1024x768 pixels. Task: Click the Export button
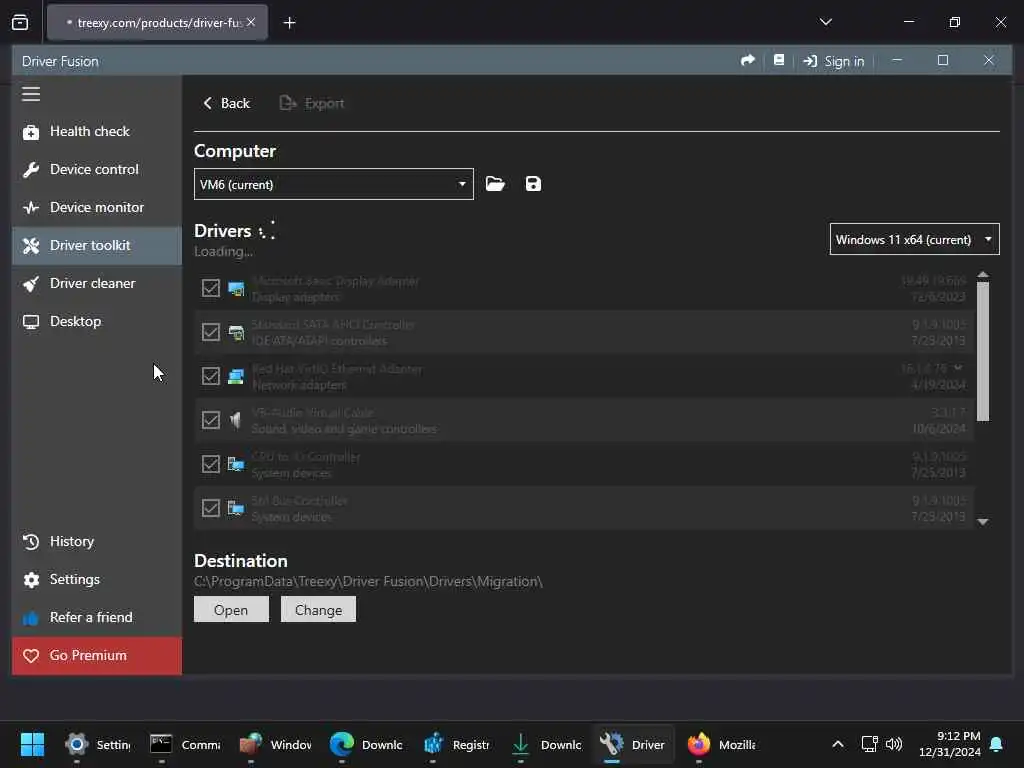(x=312, y=103)
